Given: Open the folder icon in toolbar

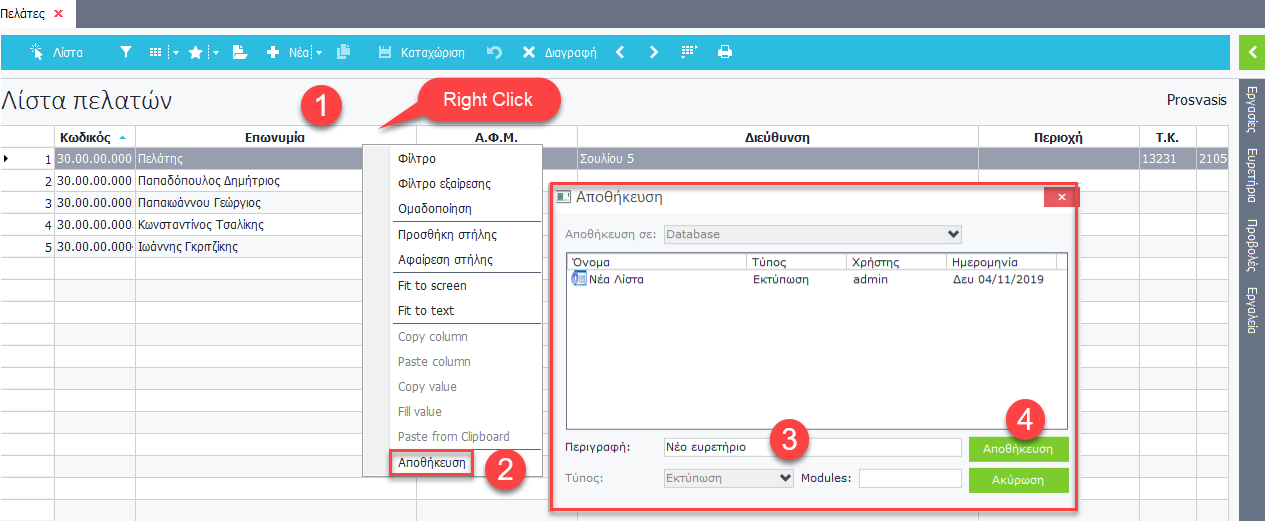Looking at the screenshot, I should pyautogui.click(x=240, y=52).
